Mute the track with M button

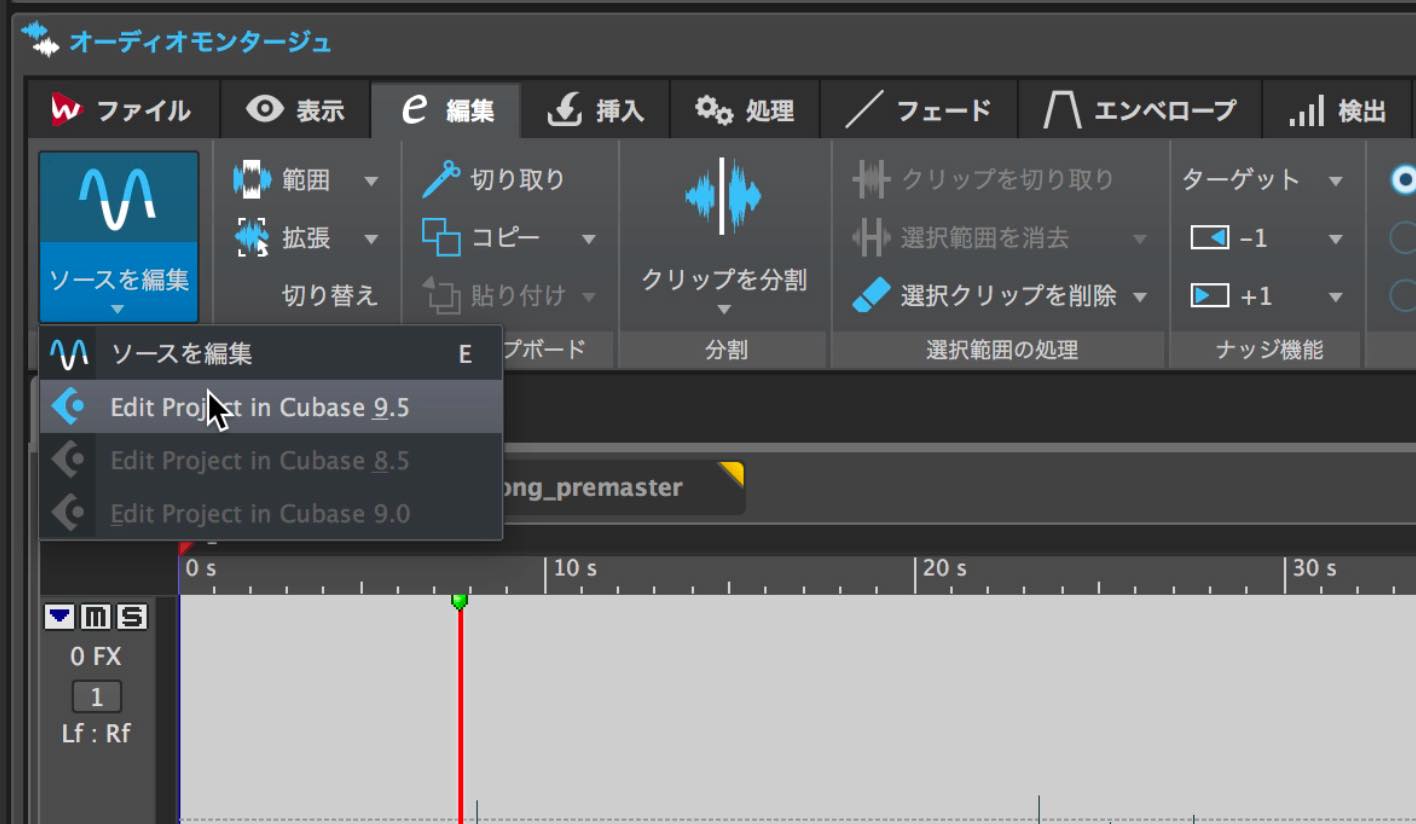tap(96, 617)
